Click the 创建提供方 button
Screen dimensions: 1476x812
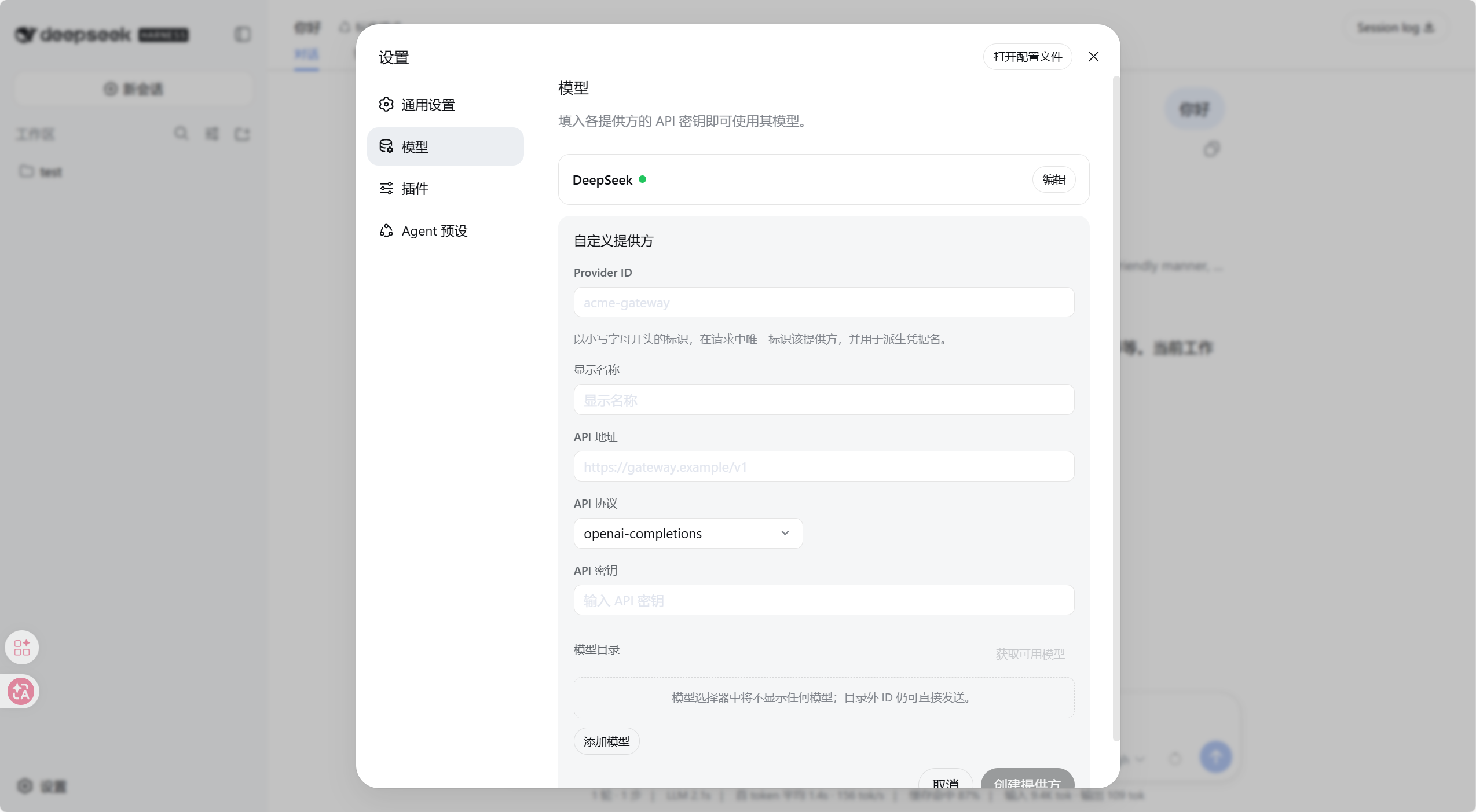1027,778
